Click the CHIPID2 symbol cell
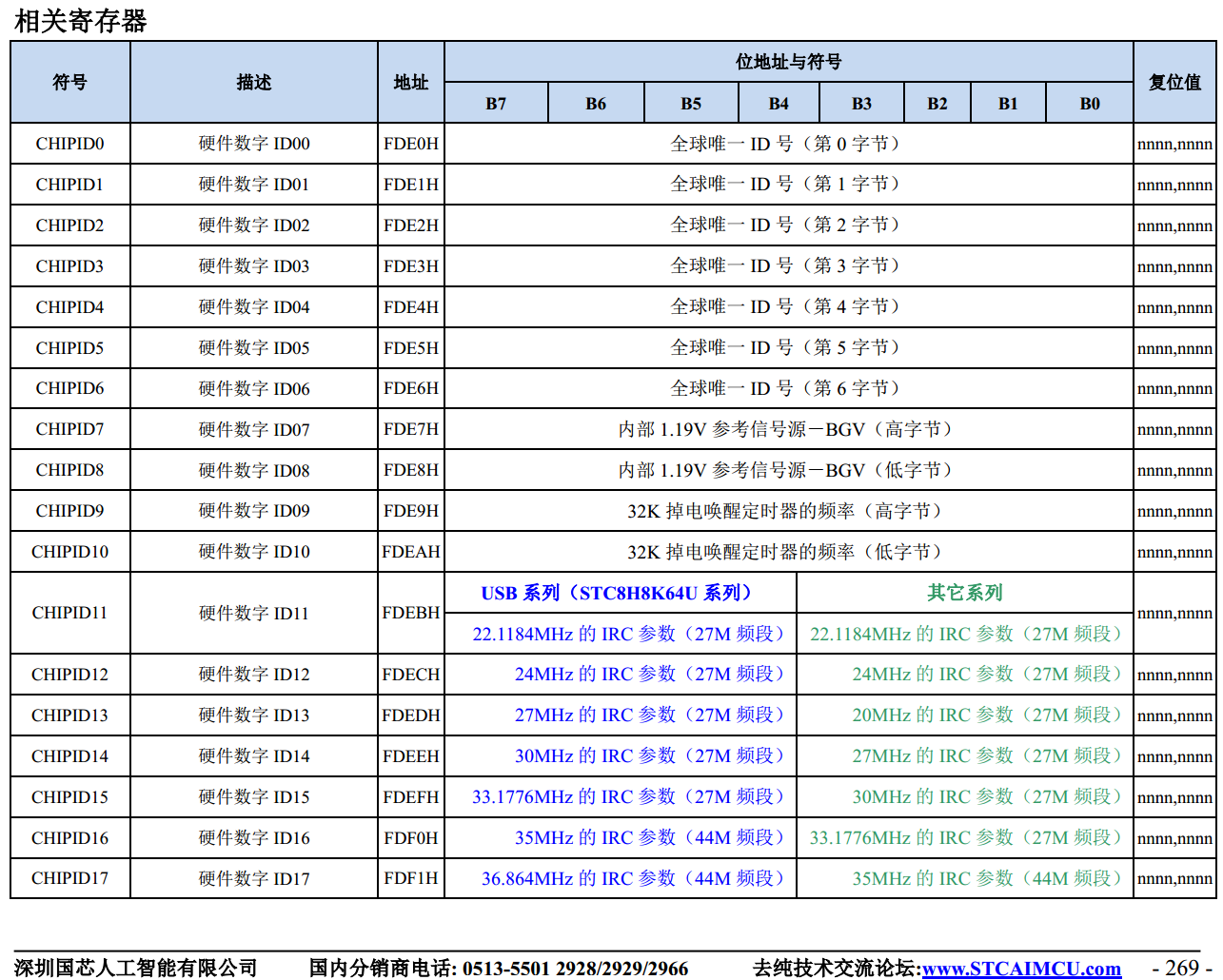Screen dimensions: 1223x980 [70, 225]
